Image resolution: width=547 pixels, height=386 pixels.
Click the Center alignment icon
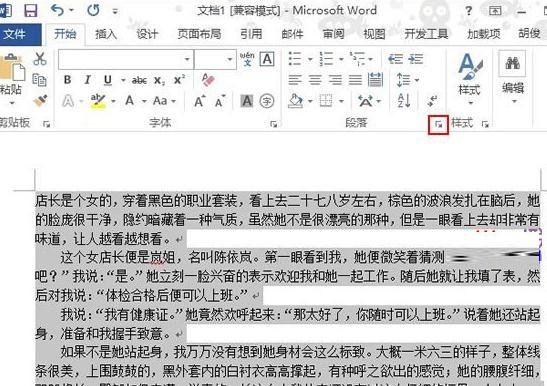click(315, 80)
